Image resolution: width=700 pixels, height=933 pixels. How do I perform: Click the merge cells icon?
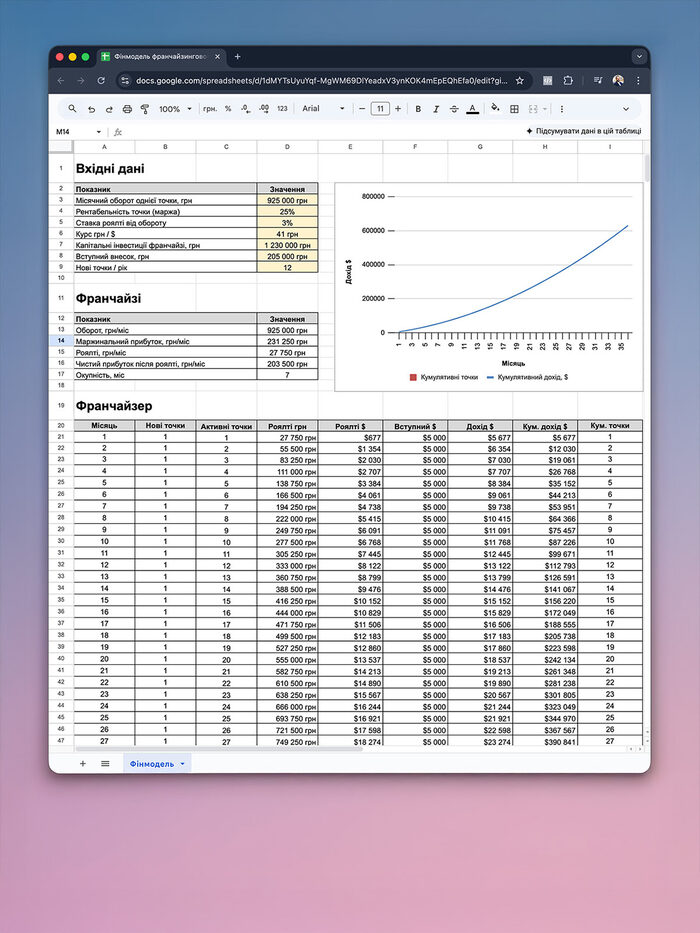[x=533, y=109]
